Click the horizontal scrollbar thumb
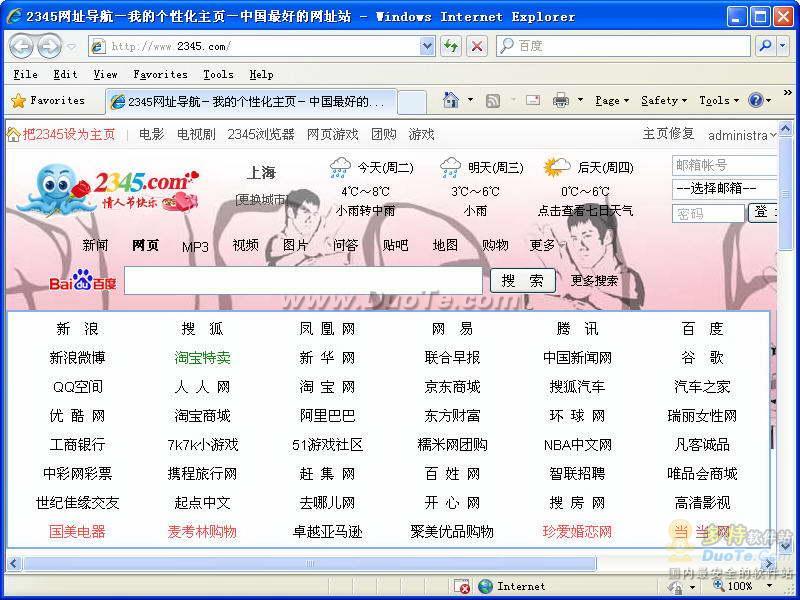The image size is (800, 600). [x=309, y=564]
